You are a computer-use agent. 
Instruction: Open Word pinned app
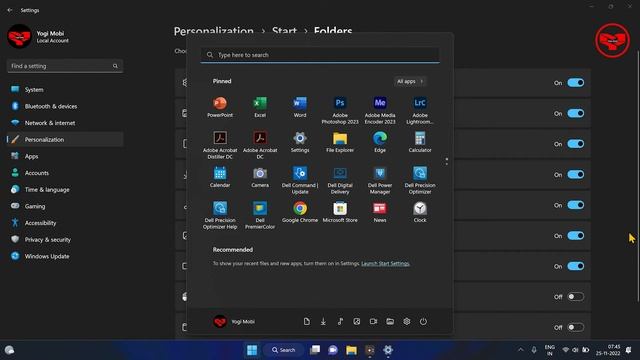300,107
